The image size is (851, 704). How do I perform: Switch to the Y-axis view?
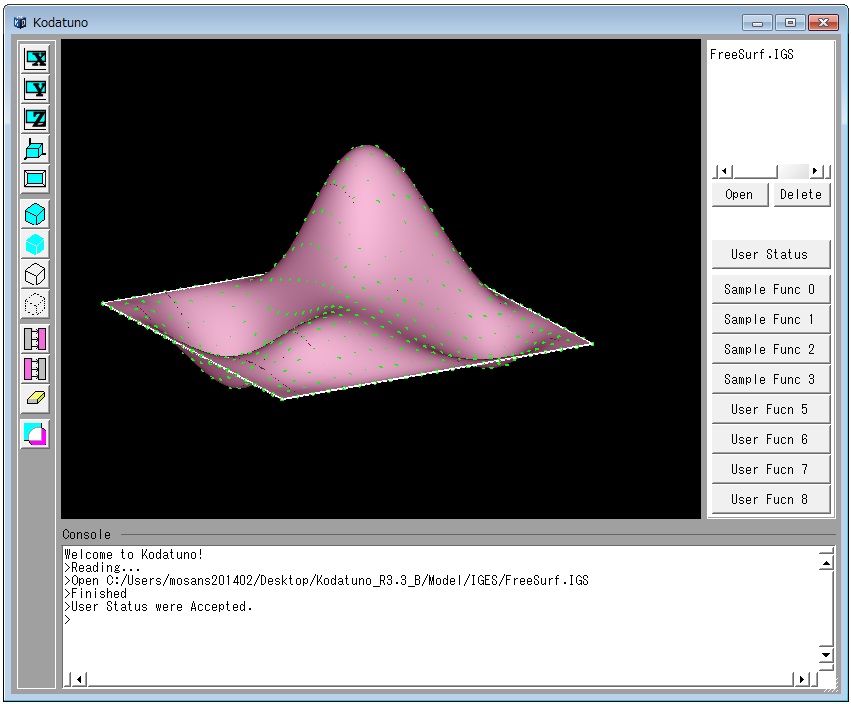click(x=35, y=89)
